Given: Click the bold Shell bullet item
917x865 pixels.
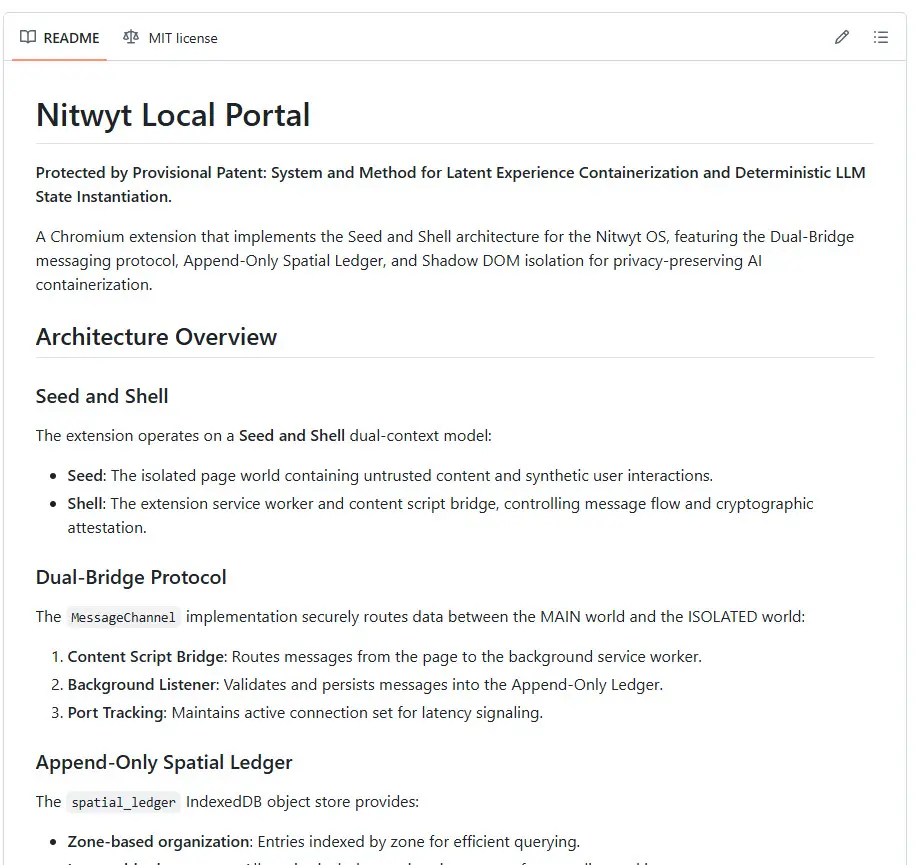Looking at the screenshot, I should 440,516.
